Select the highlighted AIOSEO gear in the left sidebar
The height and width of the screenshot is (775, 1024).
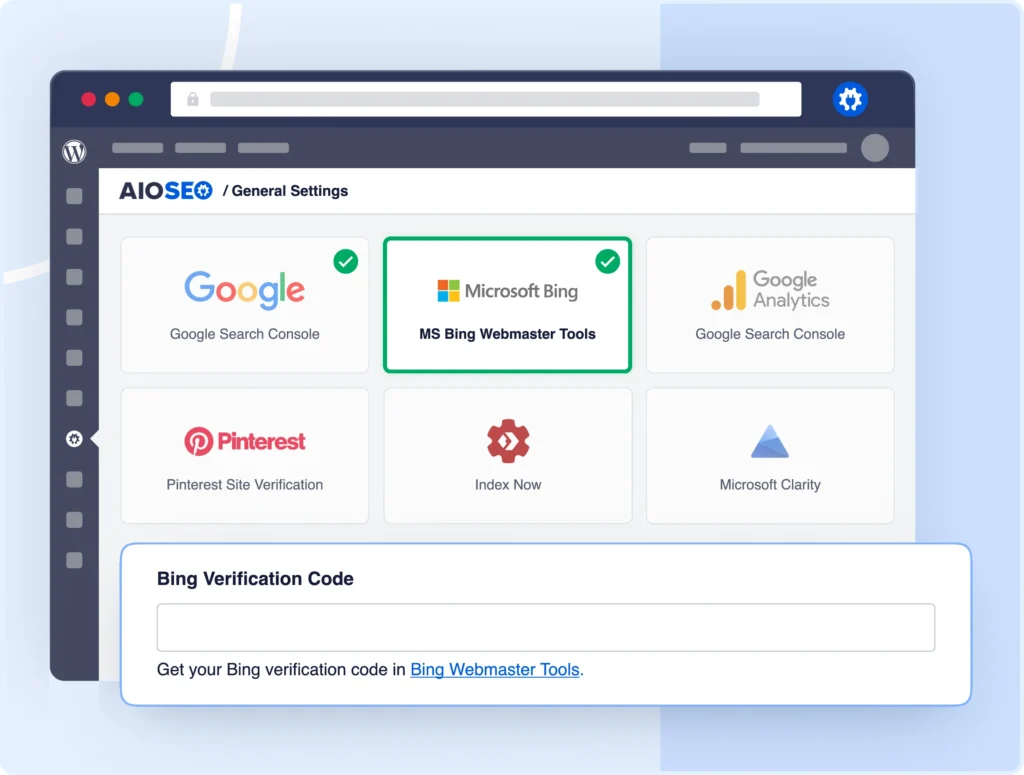(74, 438)
